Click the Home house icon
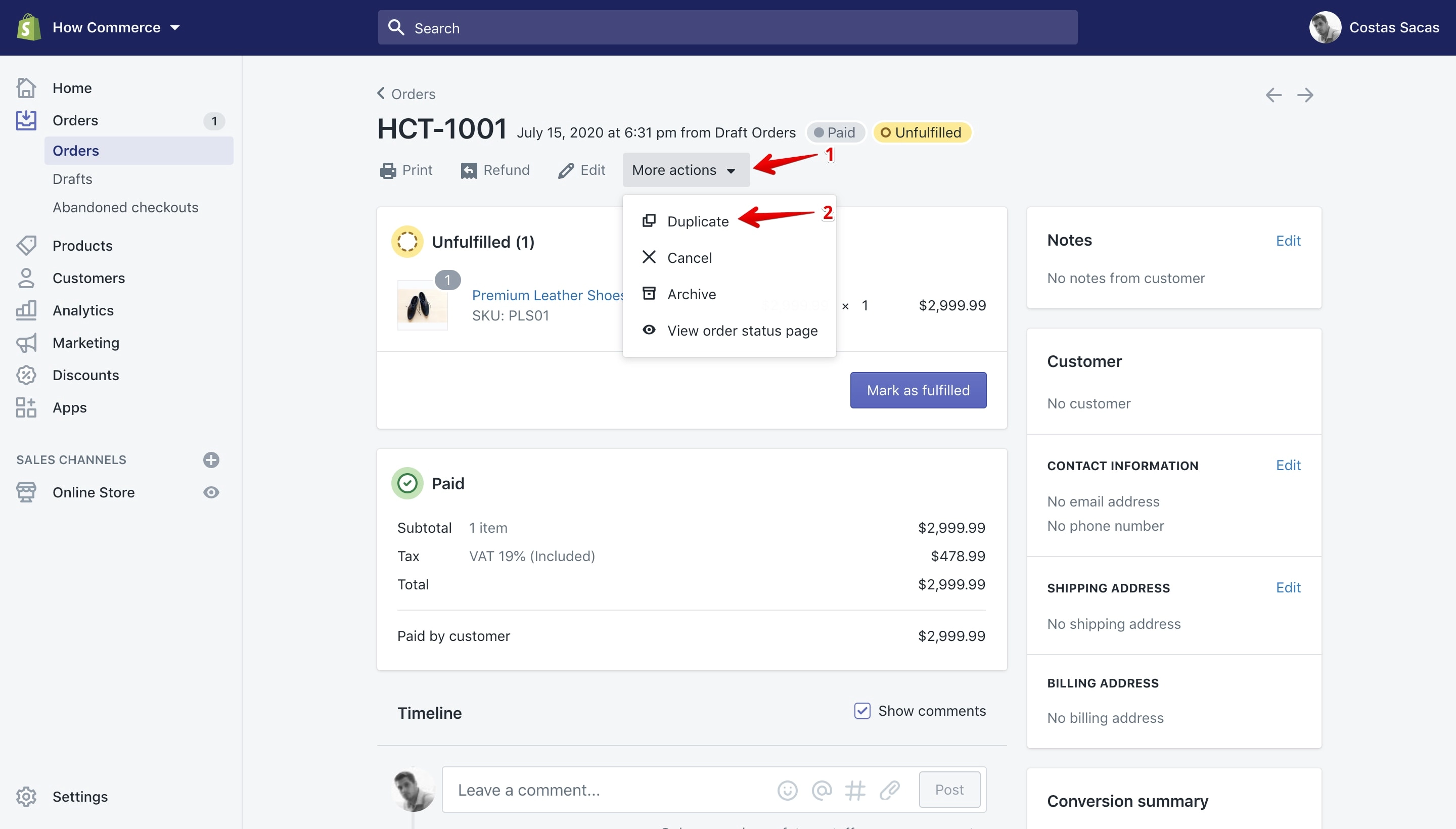The image size is (1456, 829). click(x=26, y=87)
